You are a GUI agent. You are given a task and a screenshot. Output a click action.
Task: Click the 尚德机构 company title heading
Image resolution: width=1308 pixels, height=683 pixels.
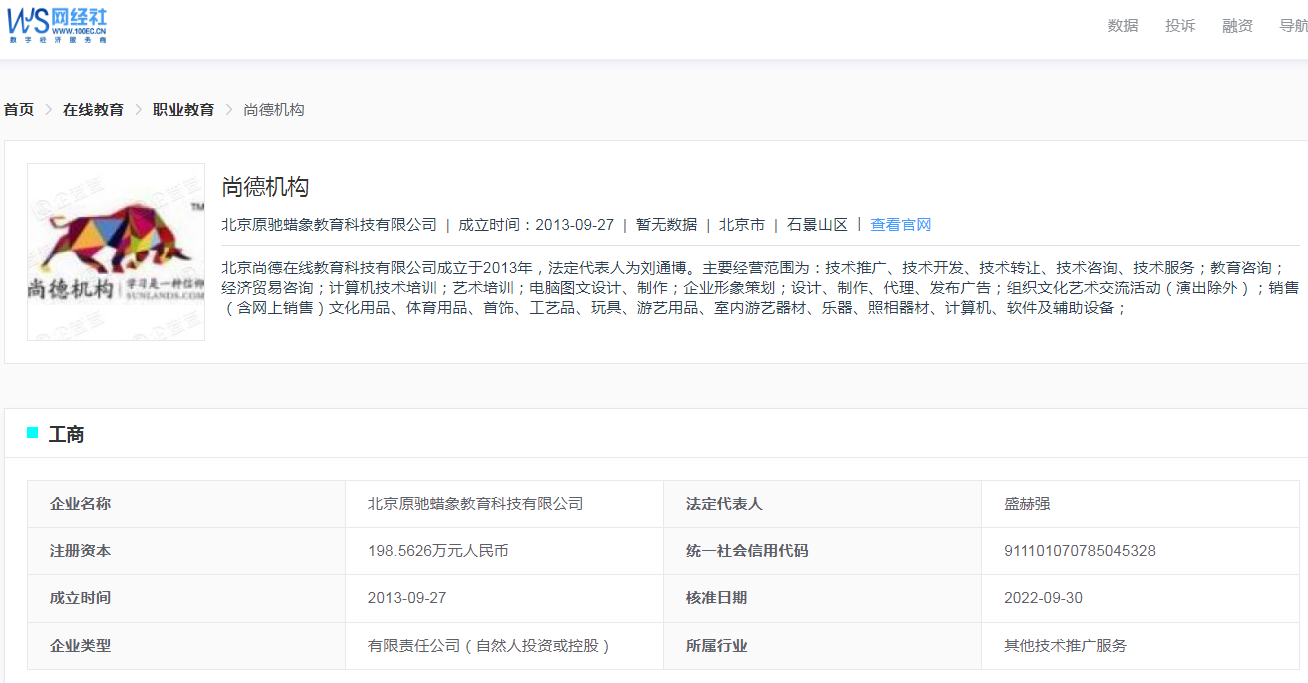(265, 187)
